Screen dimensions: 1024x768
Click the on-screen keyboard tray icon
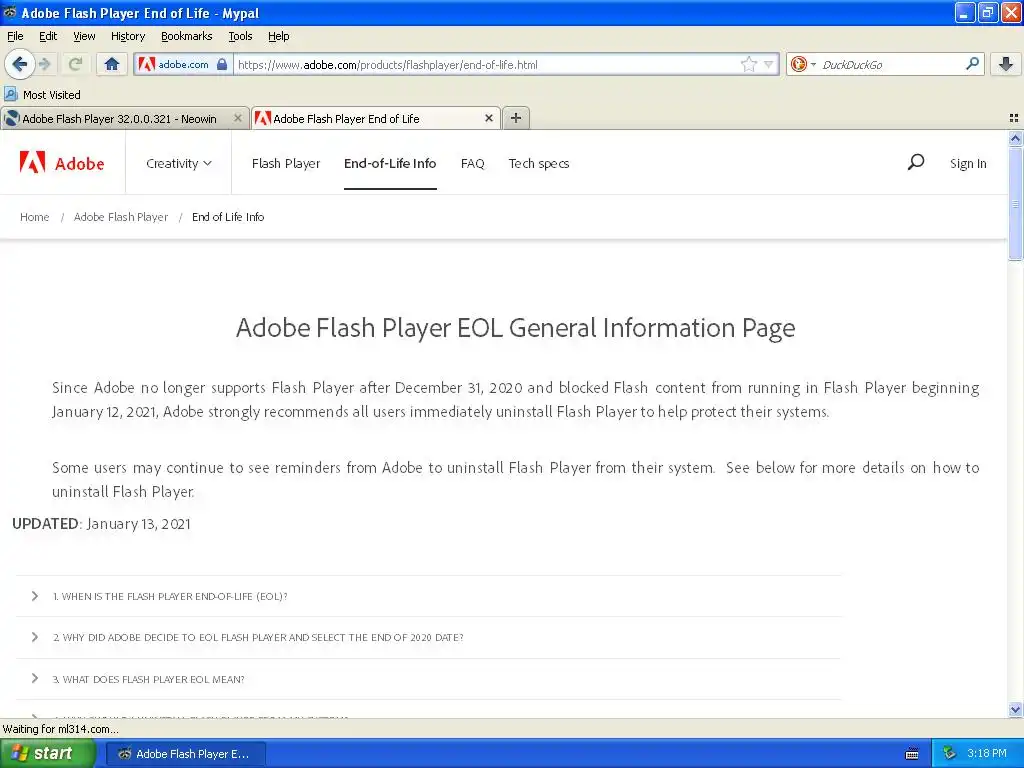912,754
